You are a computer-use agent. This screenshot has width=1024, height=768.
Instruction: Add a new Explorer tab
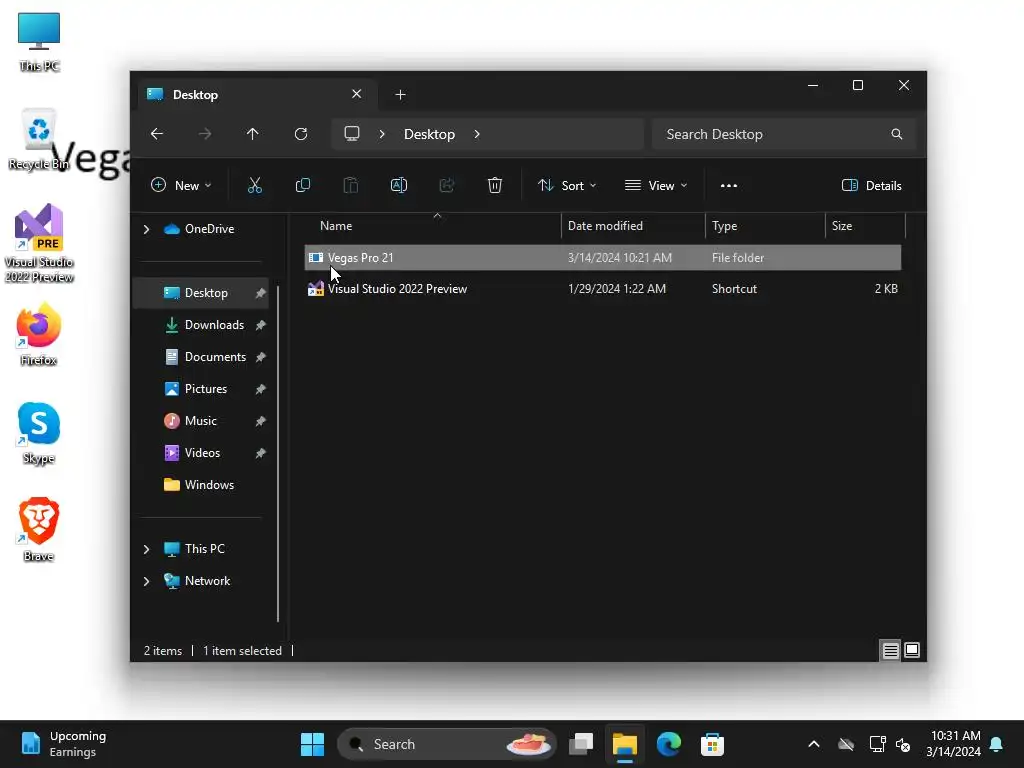pos(400,95)
